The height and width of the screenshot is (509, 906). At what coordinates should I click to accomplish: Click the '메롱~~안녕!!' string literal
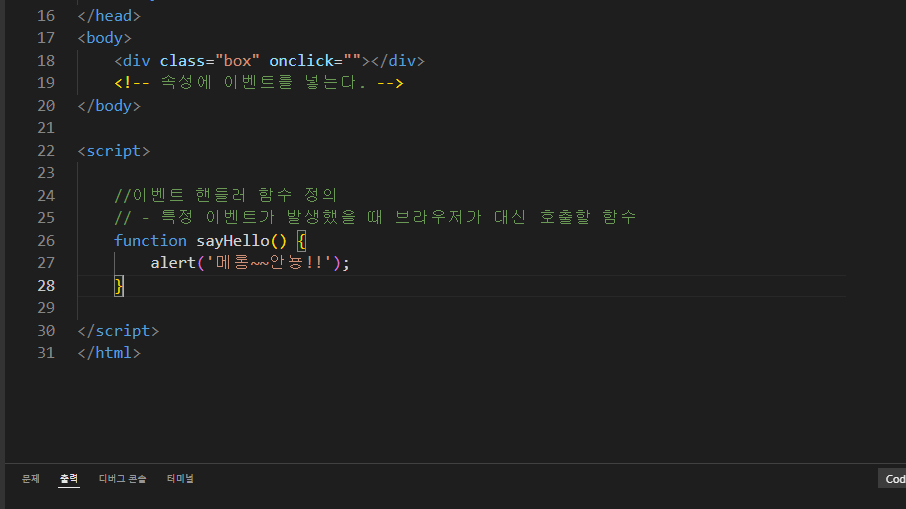click(269, 263)
